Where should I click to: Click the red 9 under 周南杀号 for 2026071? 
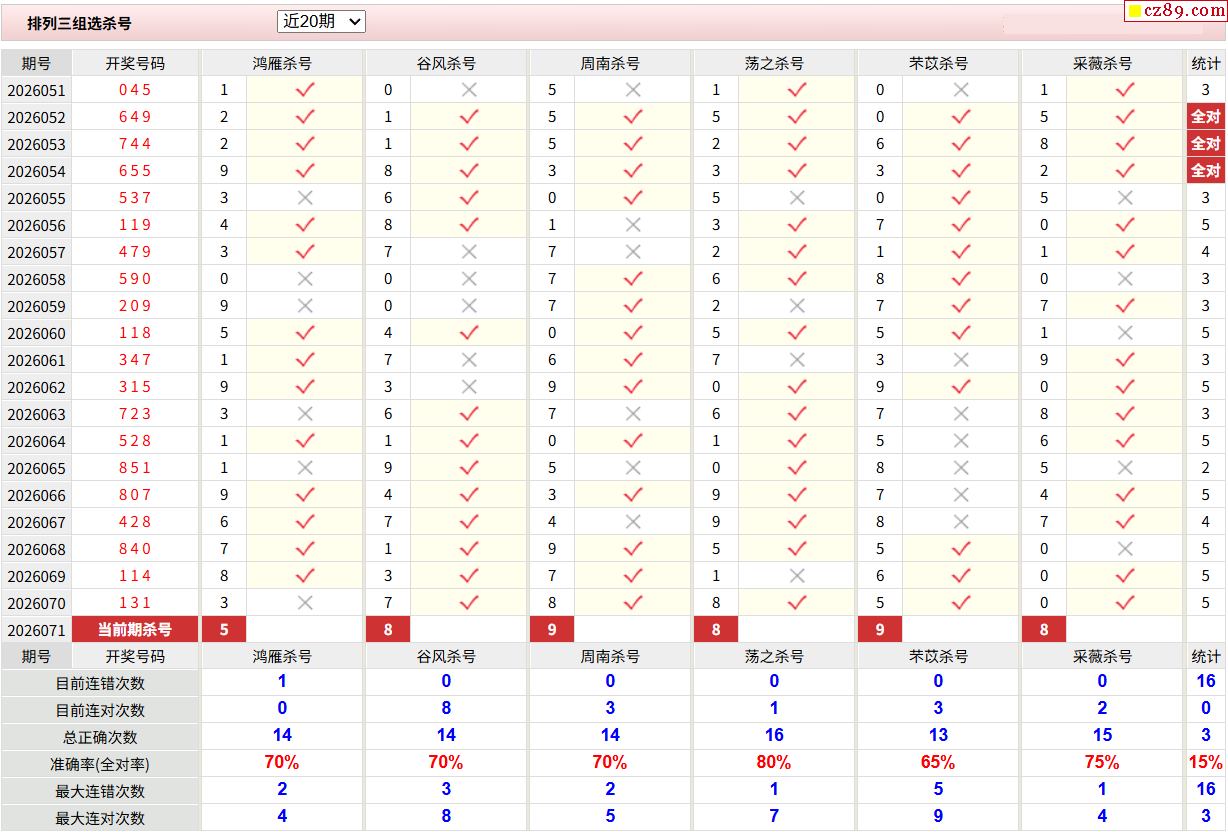point(552,630)
